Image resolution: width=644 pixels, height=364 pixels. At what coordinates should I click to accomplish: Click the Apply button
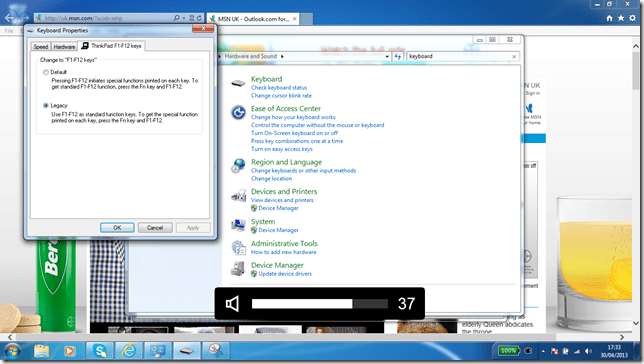[193, 228]
